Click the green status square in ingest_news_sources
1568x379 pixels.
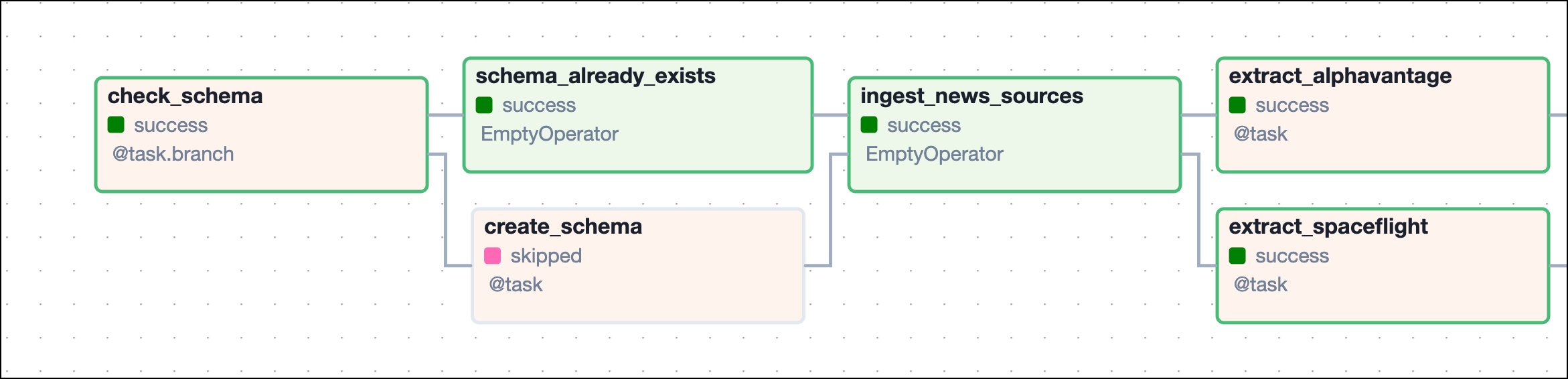point(869,125)
